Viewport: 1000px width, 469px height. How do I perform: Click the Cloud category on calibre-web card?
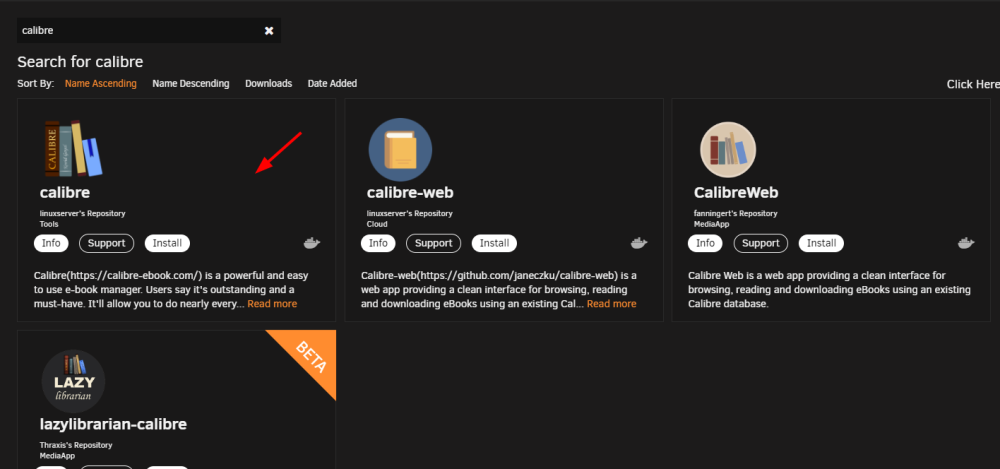377,225
